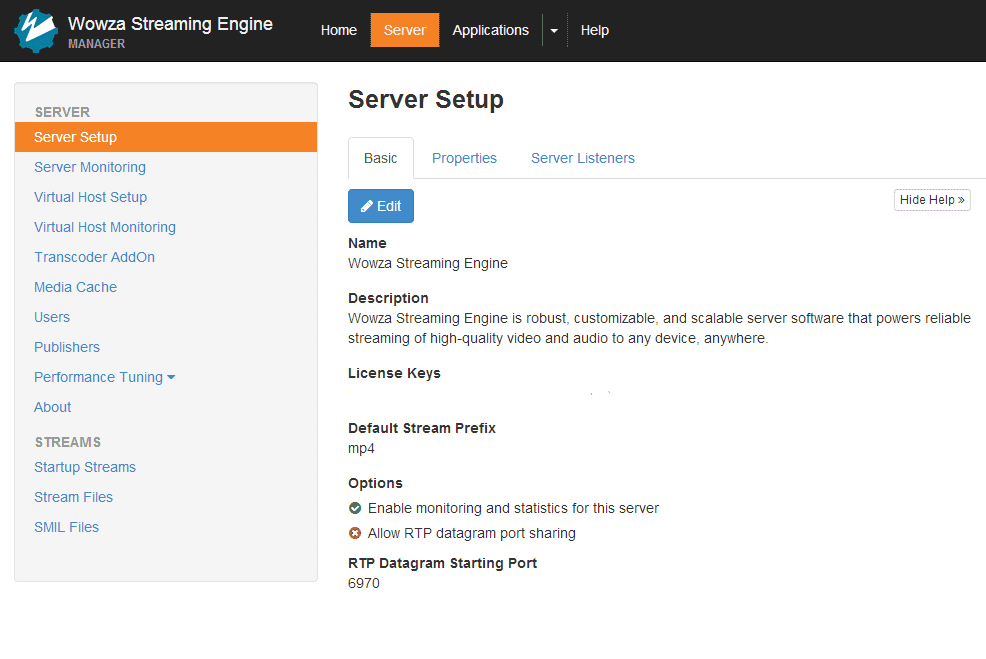This screenshot has width=986, height=659.
Task: Go to the Home menu
Action: click(339, 30)
